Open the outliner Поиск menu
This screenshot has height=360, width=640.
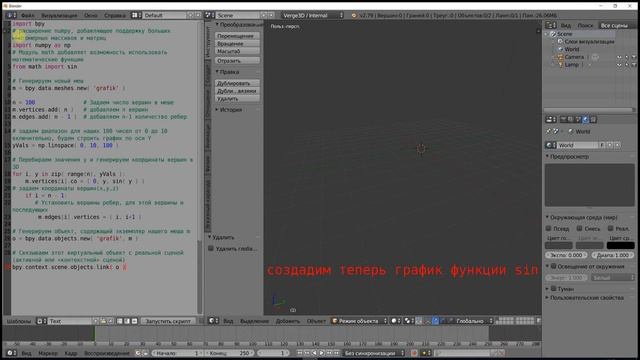[585, 26]
